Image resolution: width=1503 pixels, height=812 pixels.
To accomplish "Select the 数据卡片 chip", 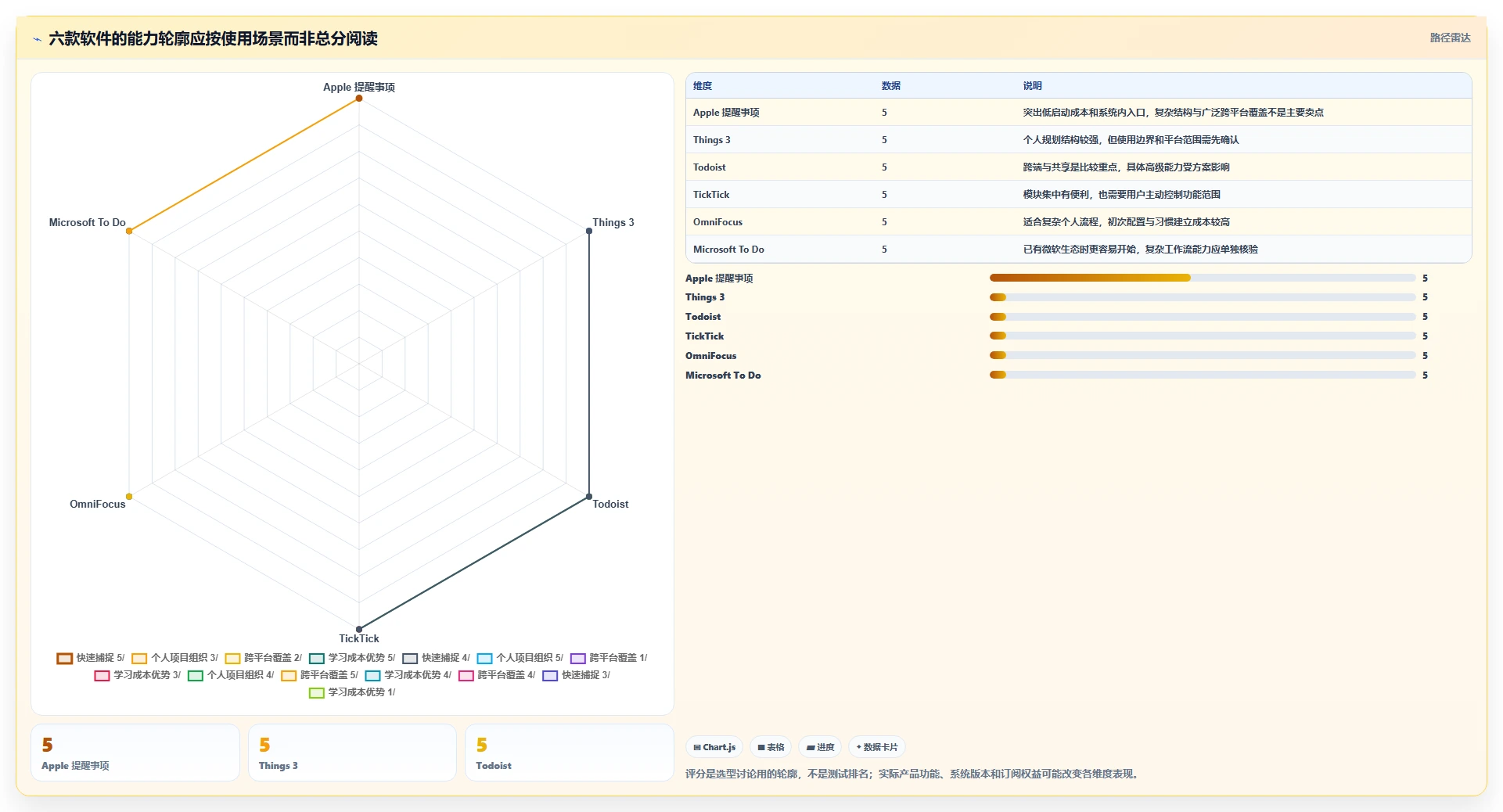I will 877,747.
